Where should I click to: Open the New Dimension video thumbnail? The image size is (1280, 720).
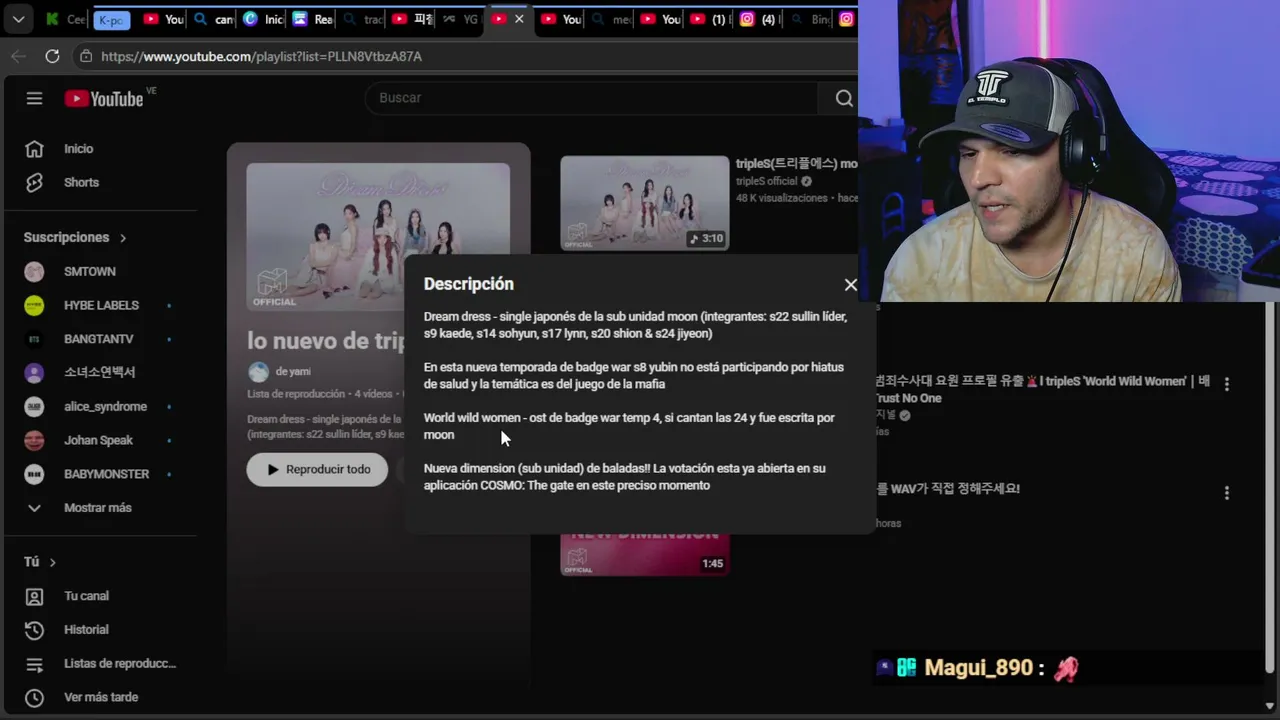click(x=645, y=553)
